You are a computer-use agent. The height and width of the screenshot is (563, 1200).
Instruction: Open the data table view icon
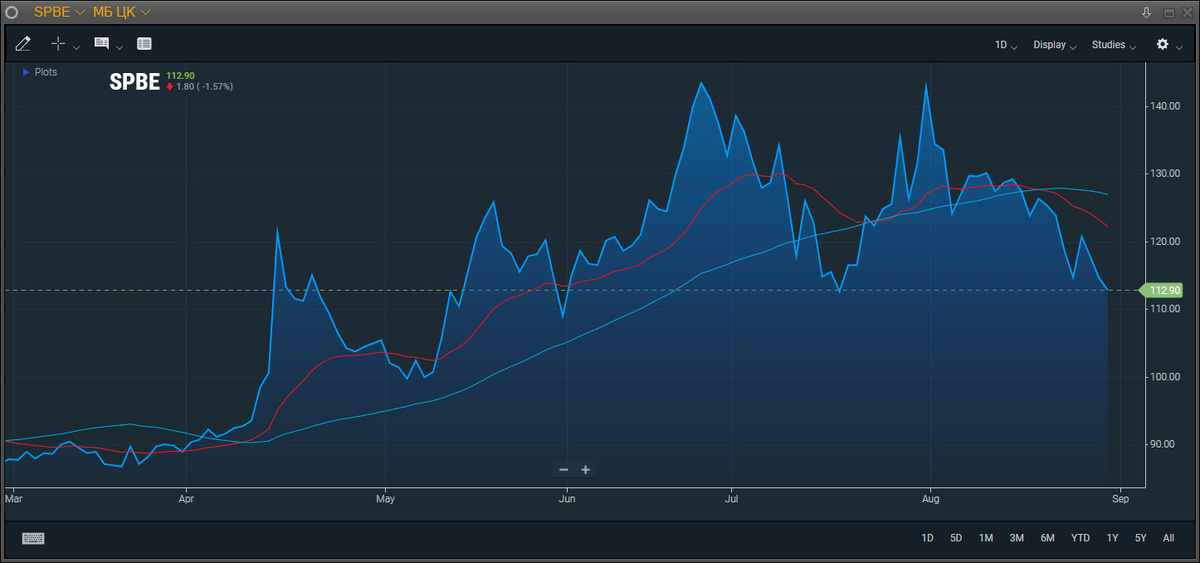(x=144, y=44)
